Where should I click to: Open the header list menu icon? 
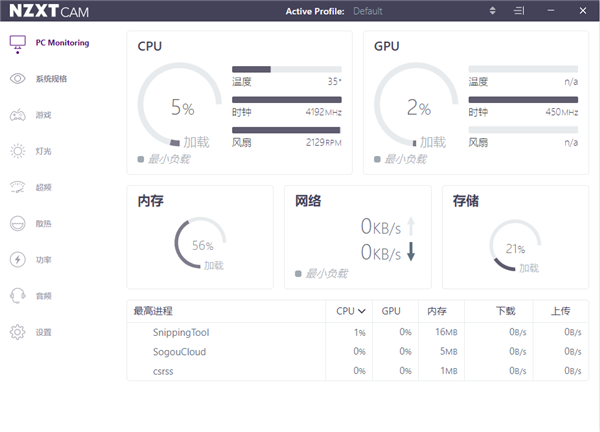point(519,11)
